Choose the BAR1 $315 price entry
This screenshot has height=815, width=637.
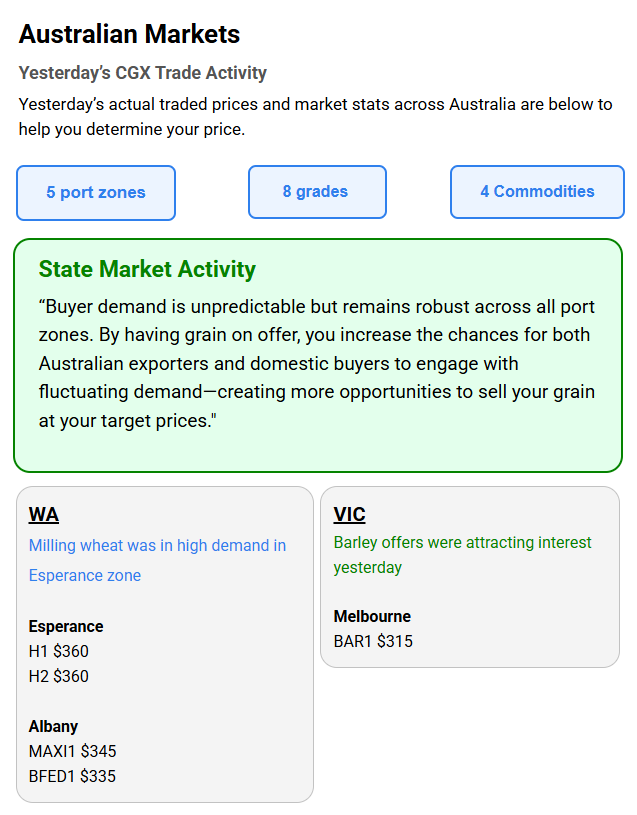(x=373, y=642)
